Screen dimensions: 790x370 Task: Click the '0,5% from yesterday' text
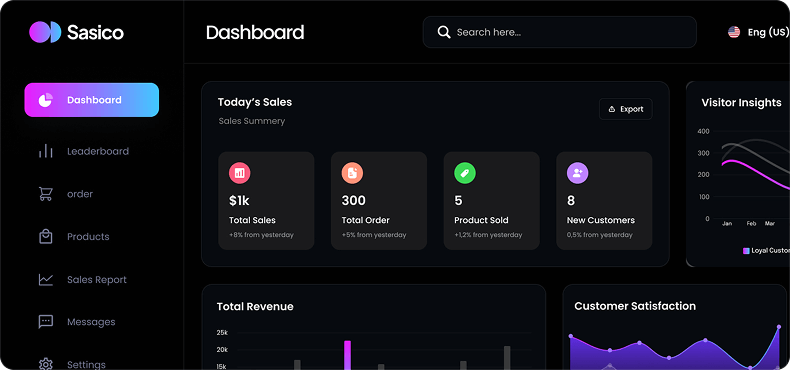pyautogui.click(x=600, y=235)
